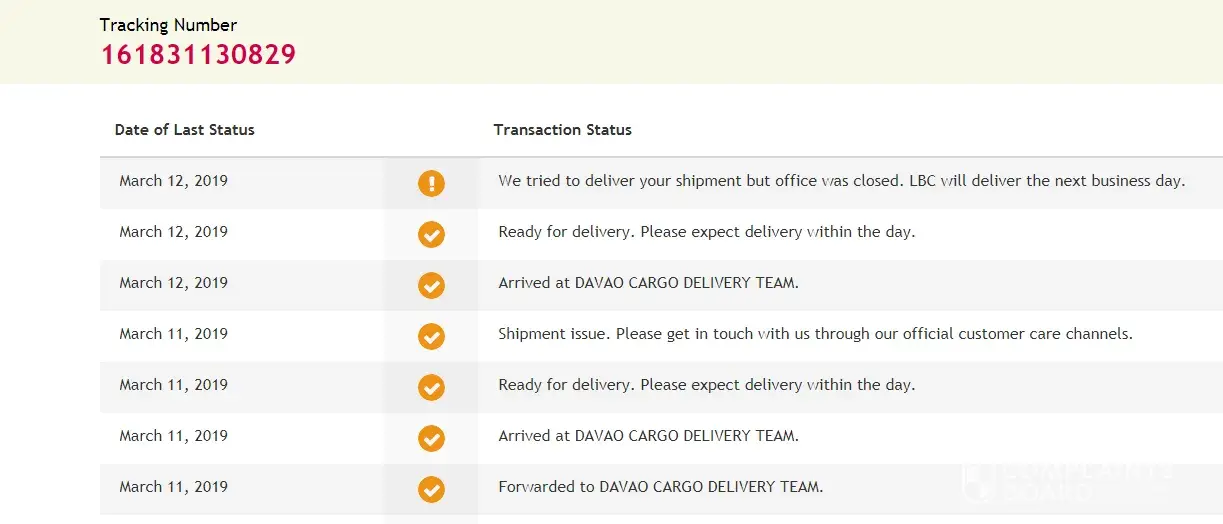Click the checkmark beside March 11 'Arrived at DAVAO'
This screenshot has height=524, width=1223.
pyautogui.click(x=431, y=438)
